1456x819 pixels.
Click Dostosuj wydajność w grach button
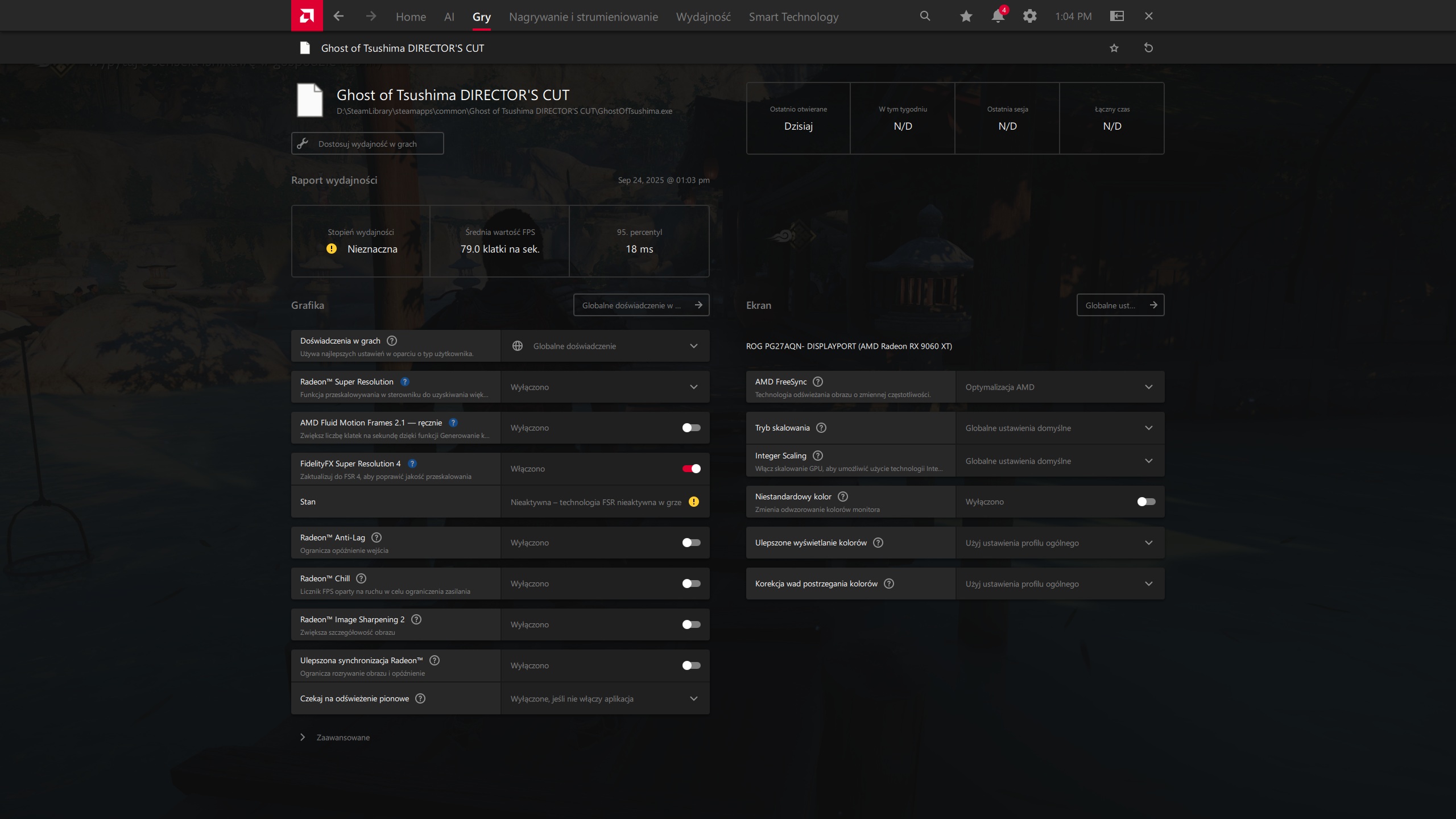click(x=367, y=143)
